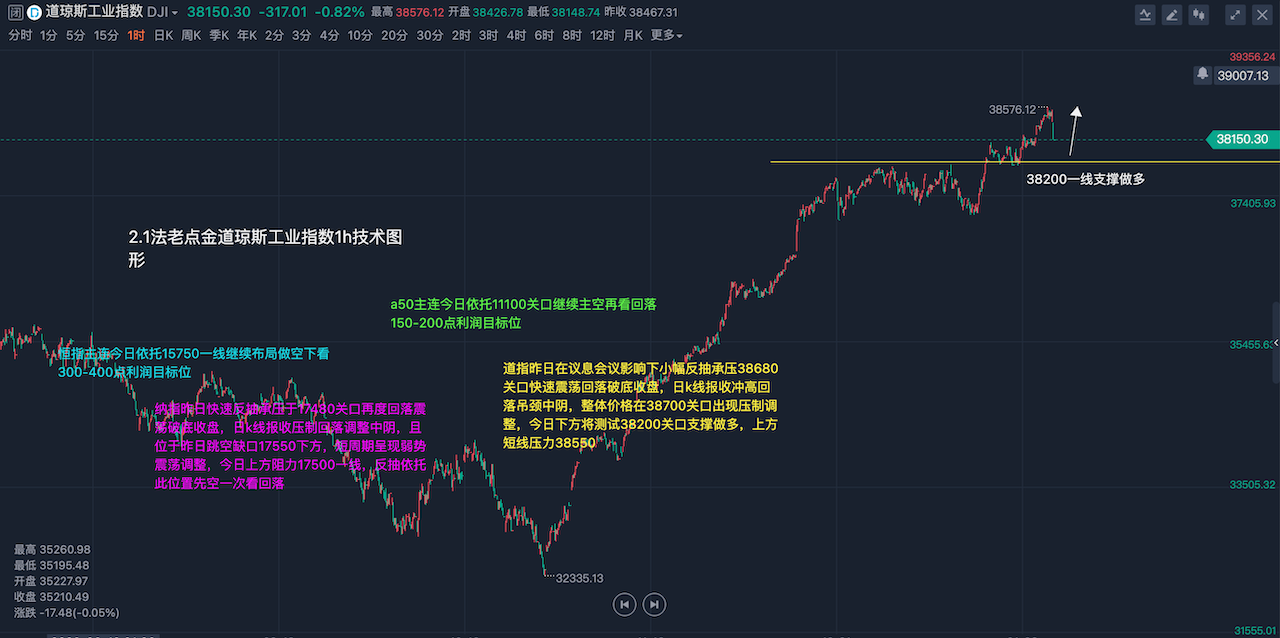Step to next bar playback button
1280x638 pixels.
point(654,604)
